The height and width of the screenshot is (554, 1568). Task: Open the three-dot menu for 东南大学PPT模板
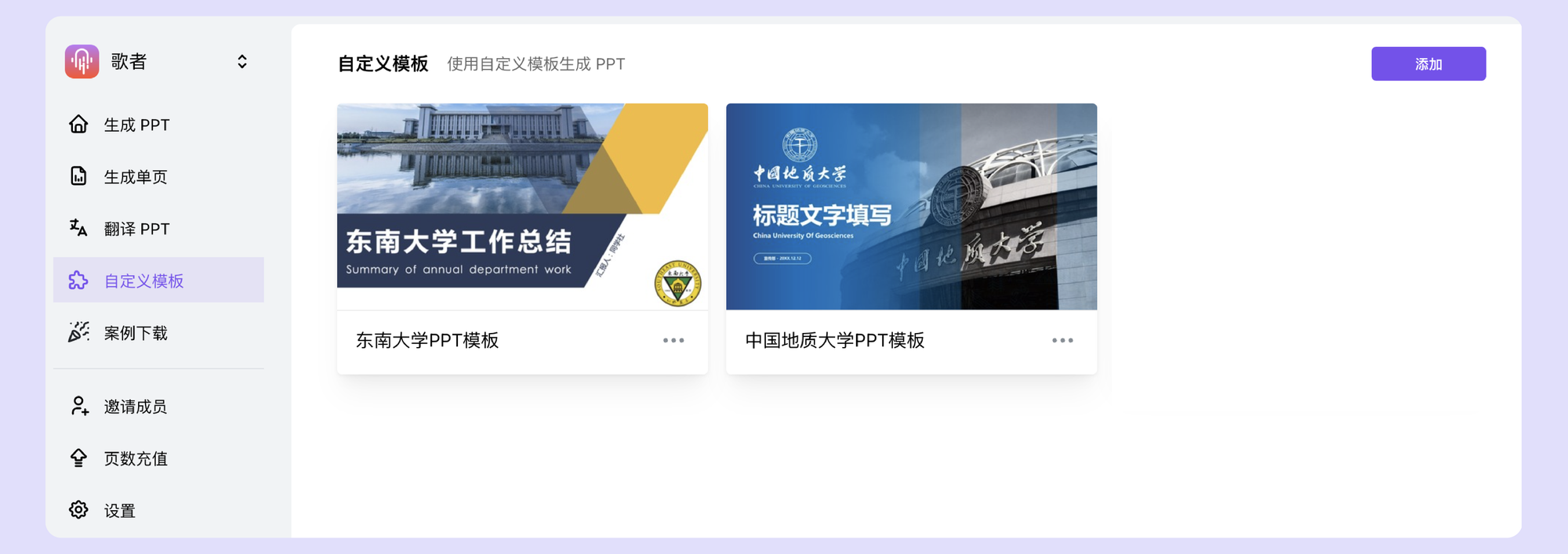click(673, 341)
